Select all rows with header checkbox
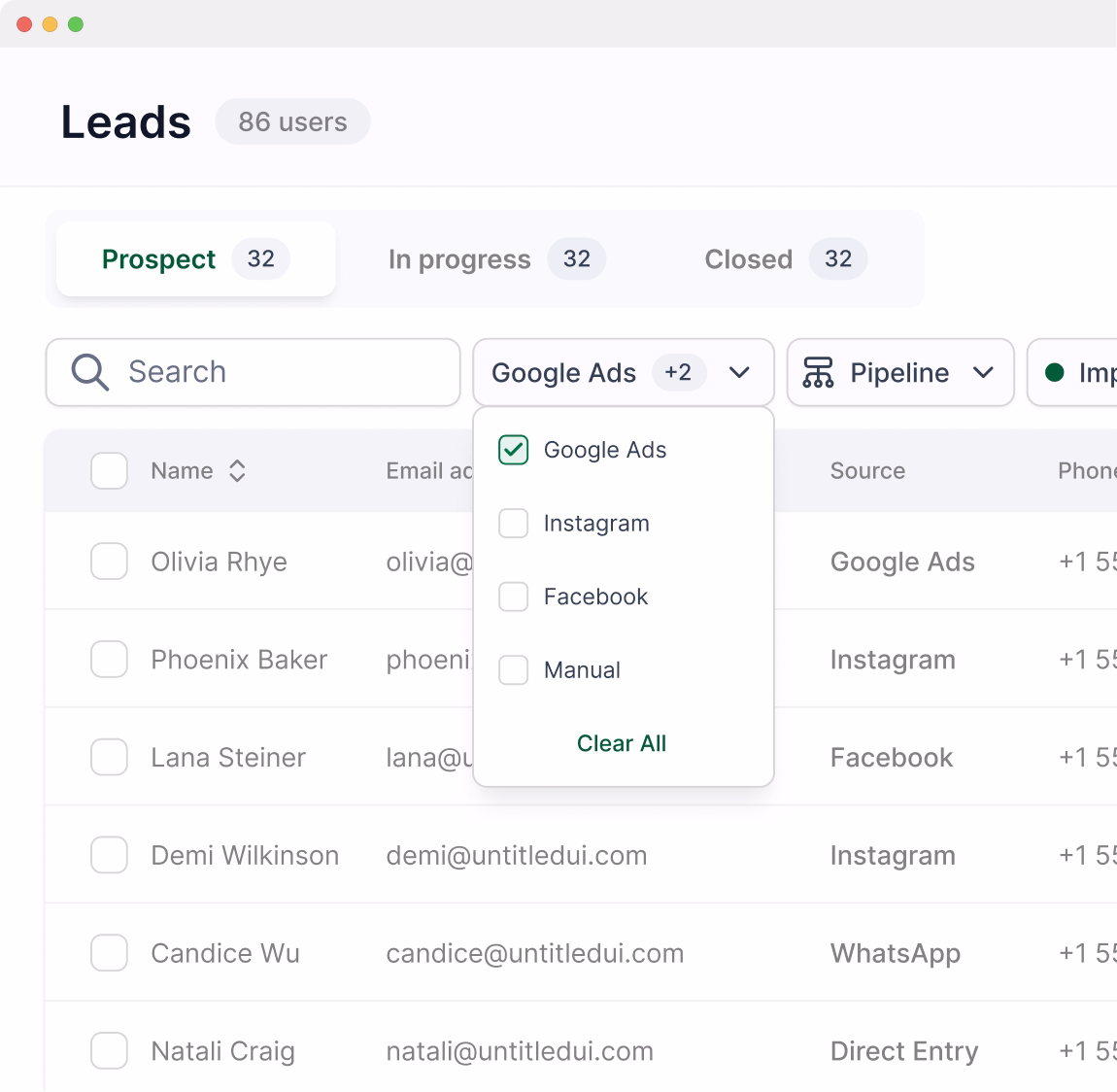Viewport: 1117px width, 1092px height. point(109,471)
